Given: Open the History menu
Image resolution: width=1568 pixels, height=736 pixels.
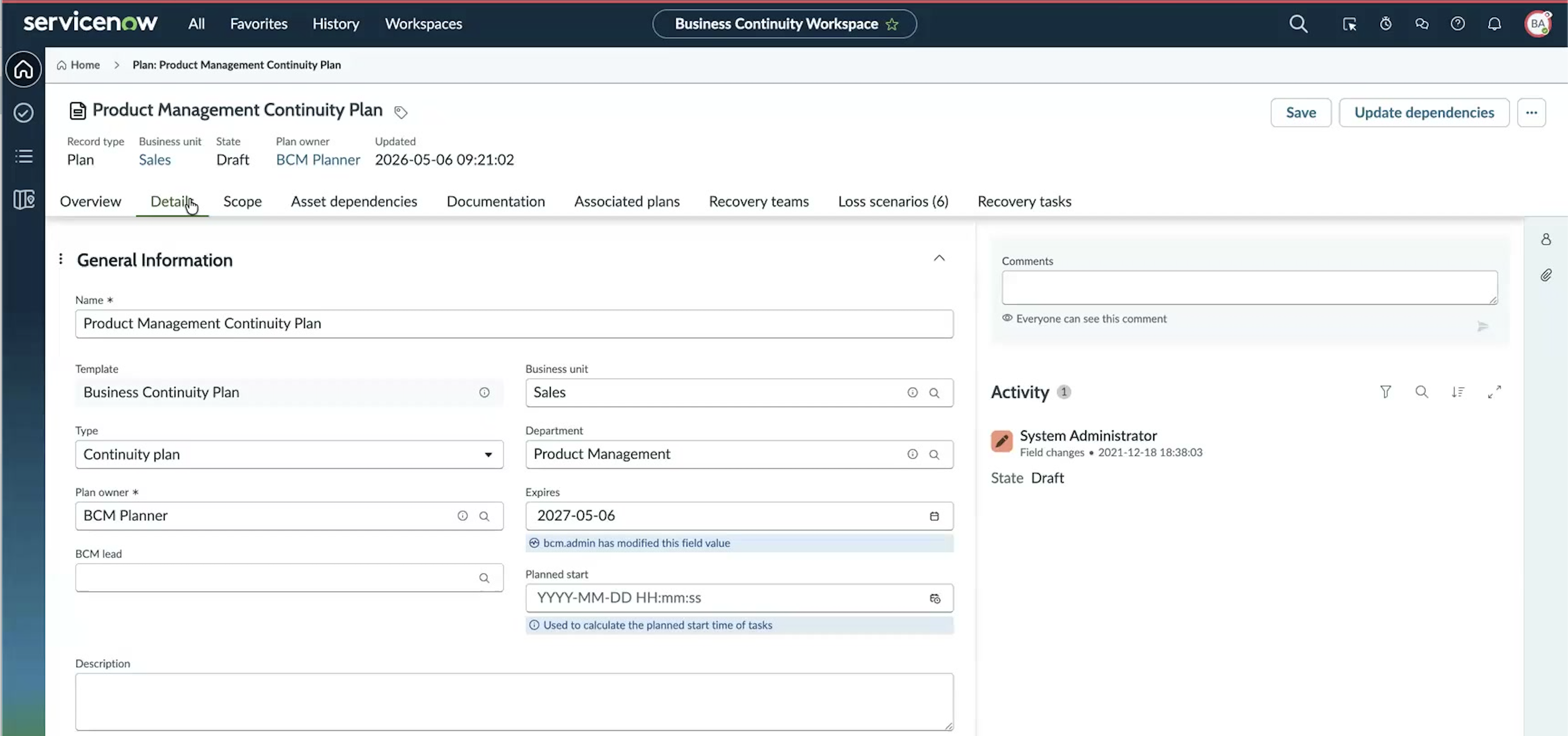Looking at the screenshot, I should coord(336,24).
